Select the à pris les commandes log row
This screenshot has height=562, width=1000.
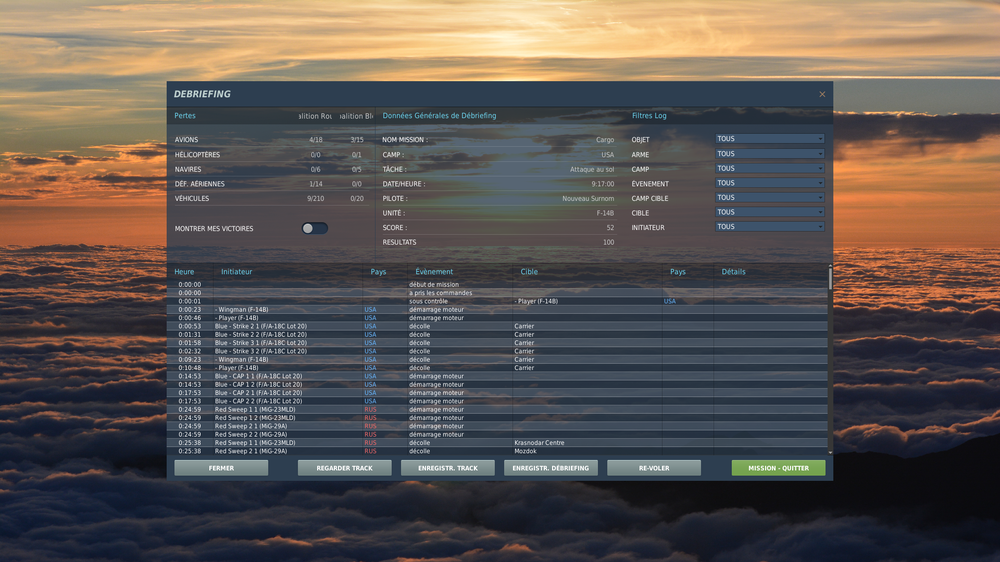[497, 293]
